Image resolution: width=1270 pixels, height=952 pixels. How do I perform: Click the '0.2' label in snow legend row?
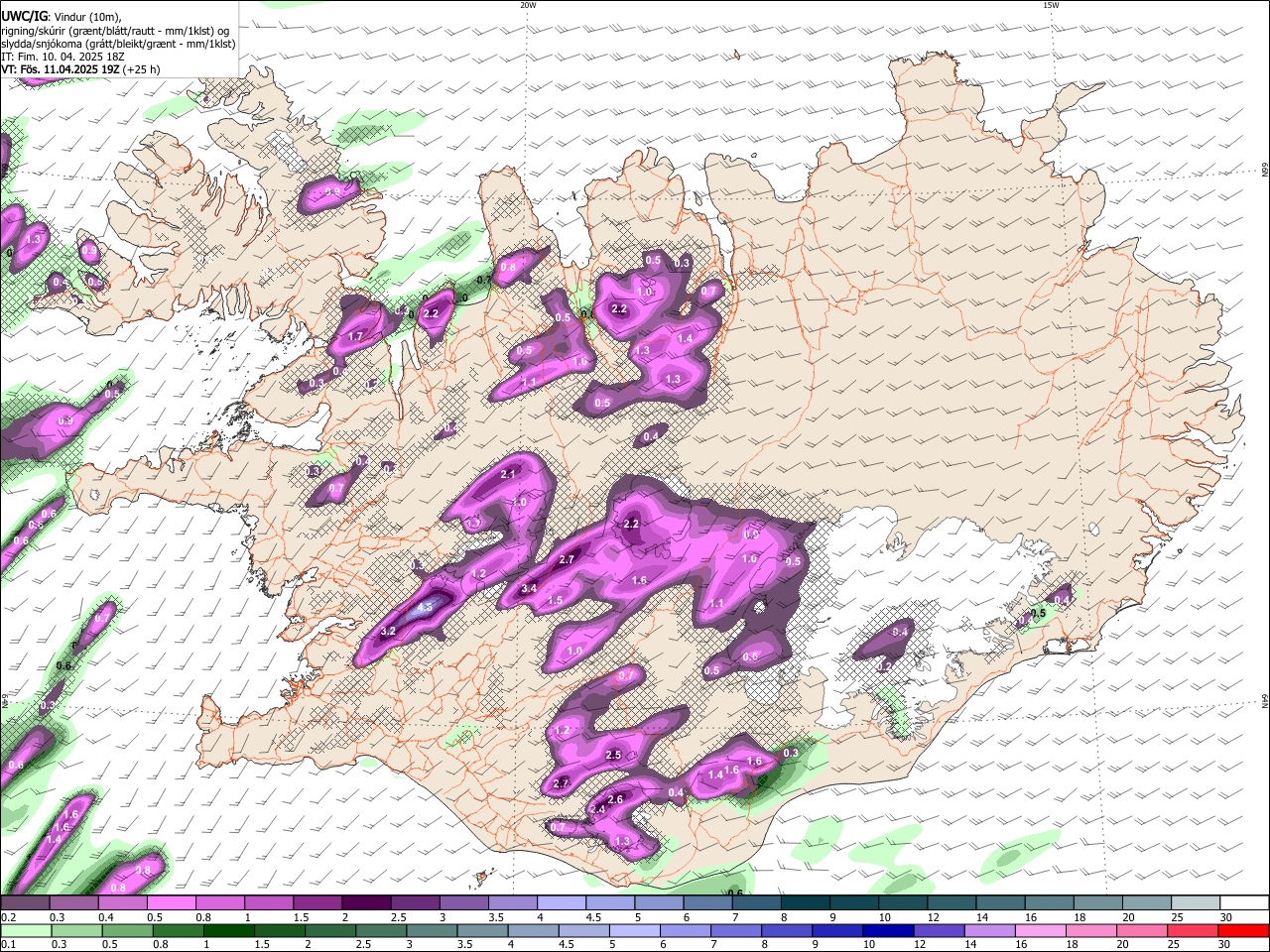[x=8, y=917]
